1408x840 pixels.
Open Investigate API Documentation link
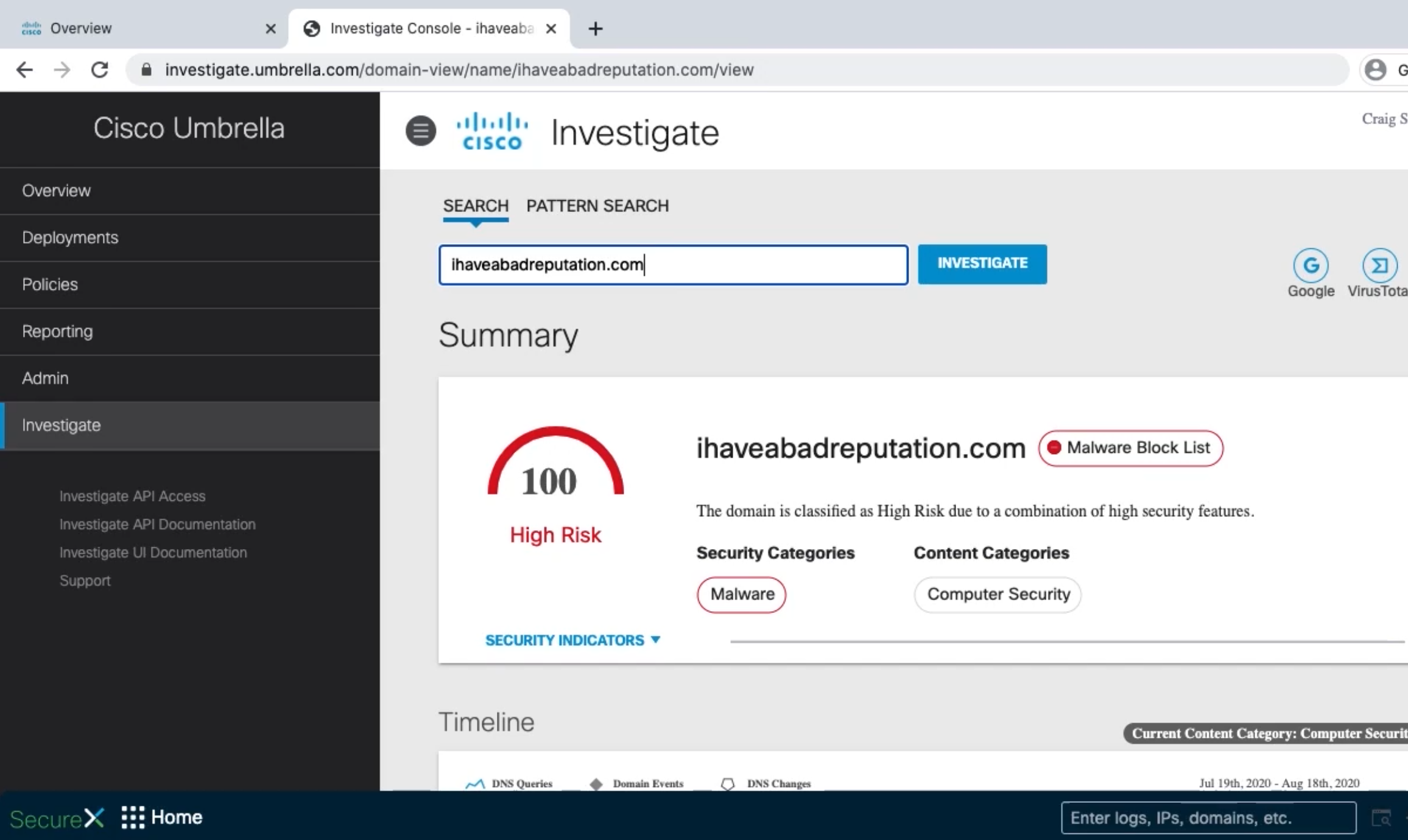tap(157, 524)
